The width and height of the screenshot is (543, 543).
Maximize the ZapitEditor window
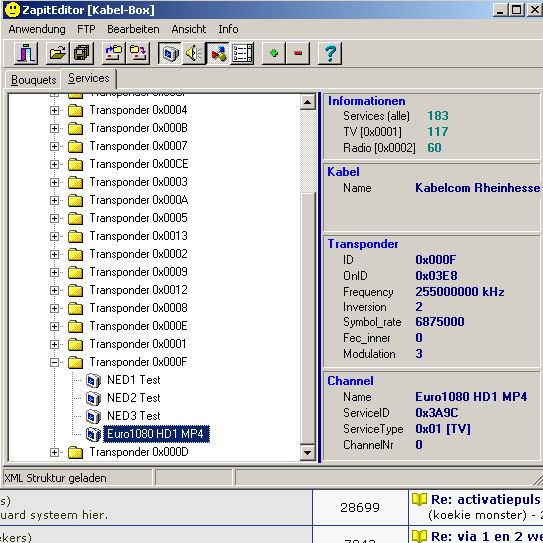[x=517, y=10]
